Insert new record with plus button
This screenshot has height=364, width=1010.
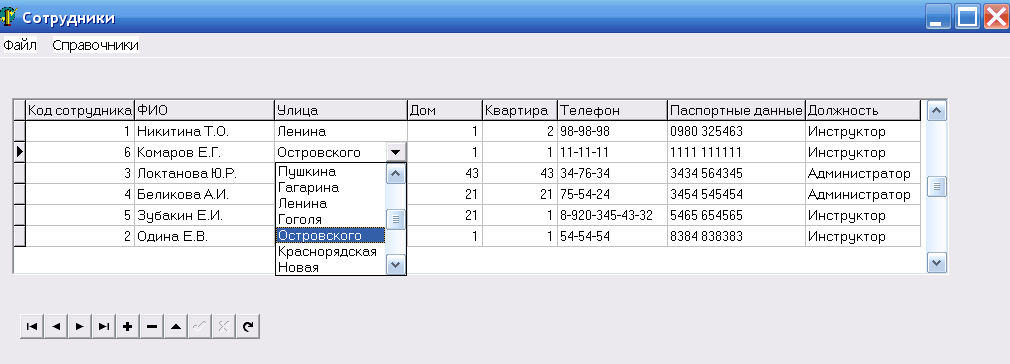coord(128,327)
